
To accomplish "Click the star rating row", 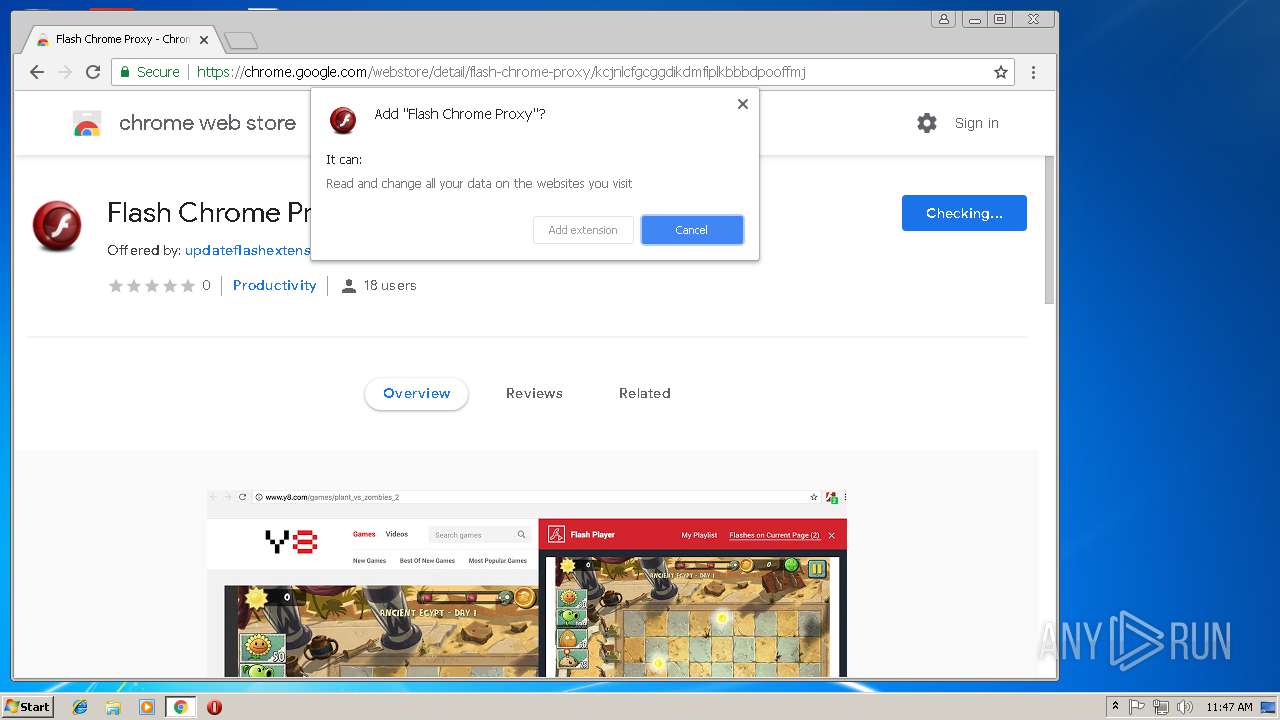I will pos(151,286).
